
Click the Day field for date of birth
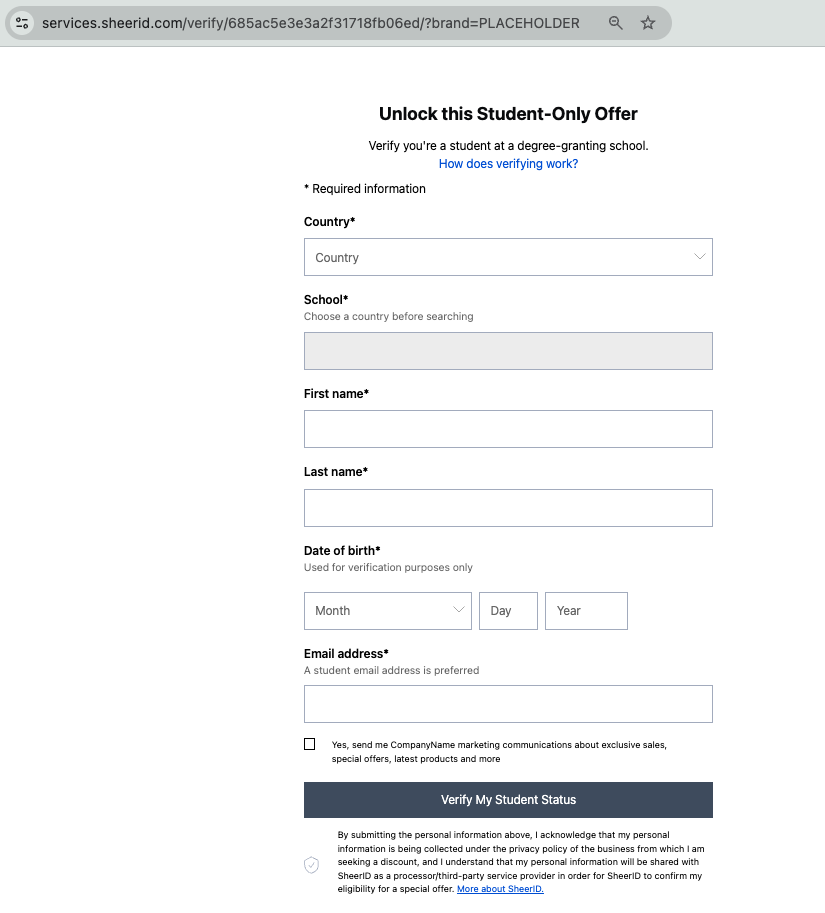pyautogui.click(x=508, y=611)
